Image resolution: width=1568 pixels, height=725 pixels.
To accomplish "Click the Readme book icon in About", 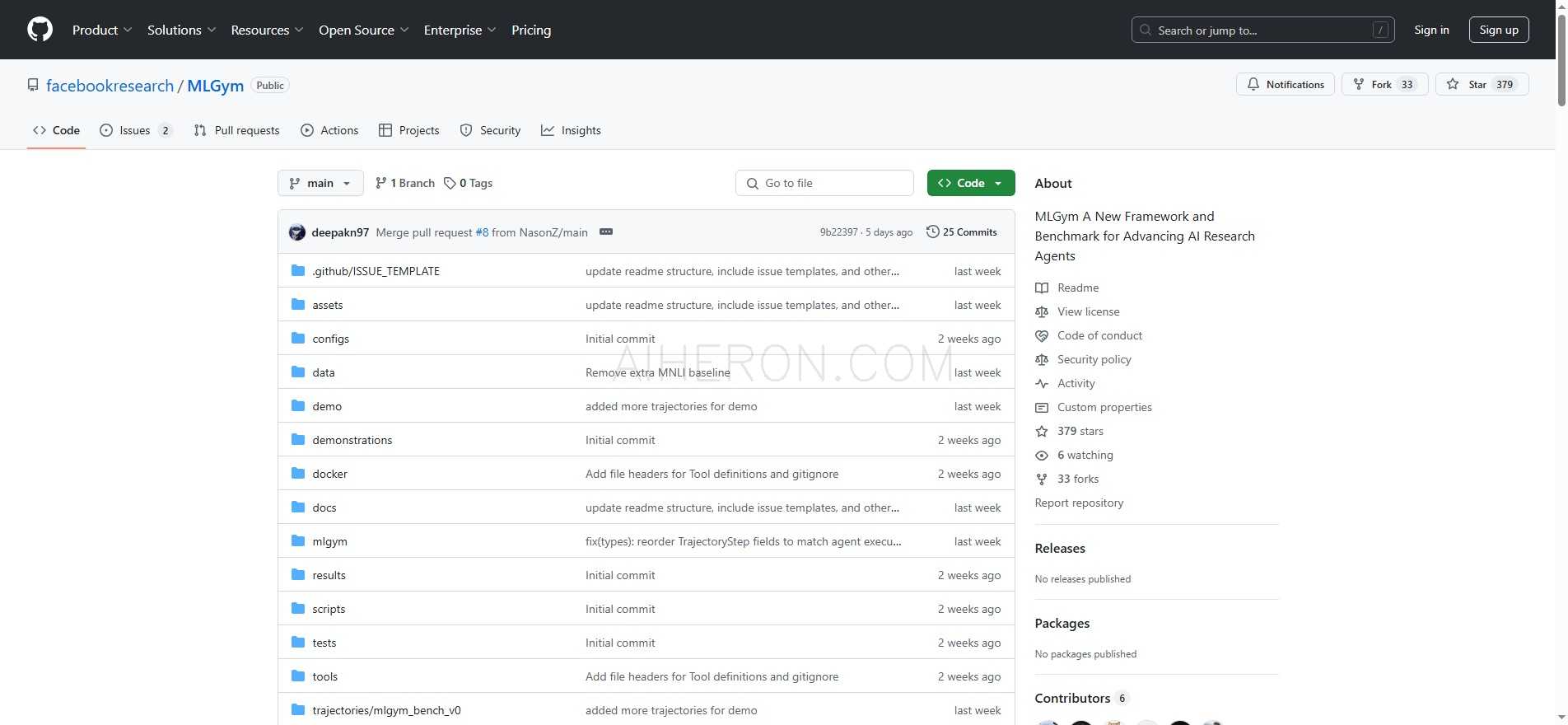I will 1042,288.
